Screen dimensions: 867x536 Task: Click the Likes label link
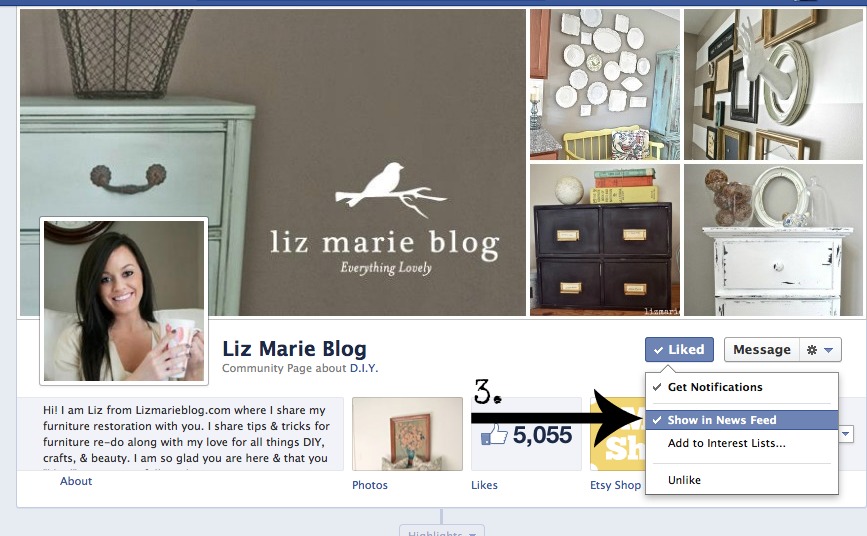pos(484,485)
